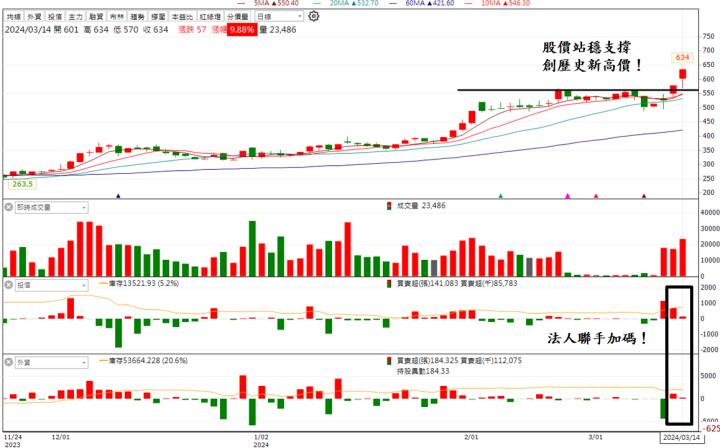The width and height of the screenshot is (720, 448).
Task: Click the 低 570 low price value
Action: point(126,30)
